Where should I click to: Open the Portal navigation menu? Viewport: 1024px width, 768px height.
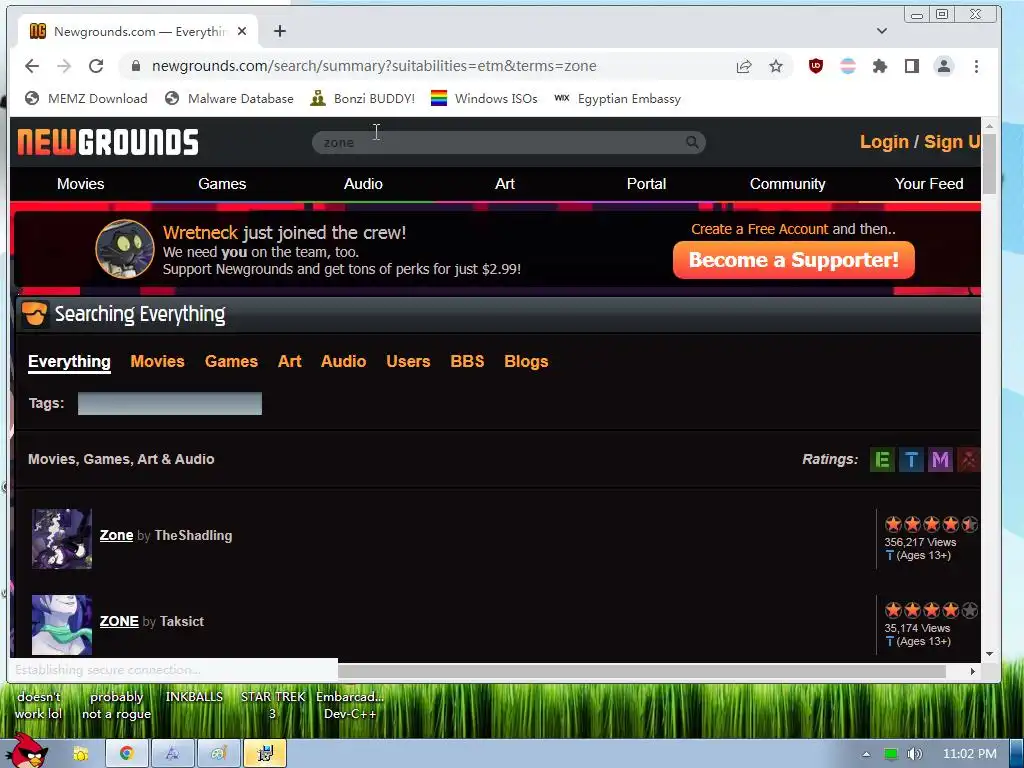[x=647, y=184]
